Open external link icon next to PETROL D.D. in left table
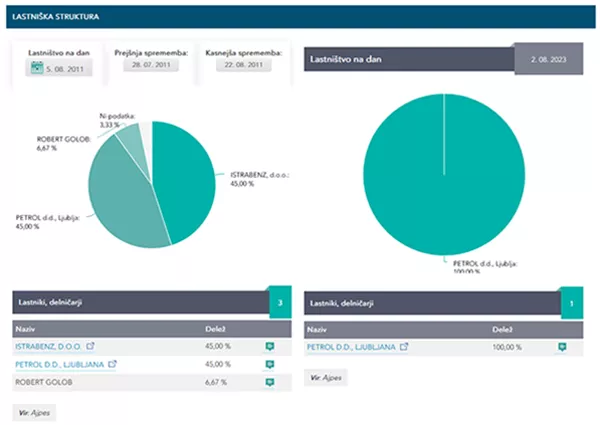This screenshot has width=600, height=425. [x=111, y=364]
